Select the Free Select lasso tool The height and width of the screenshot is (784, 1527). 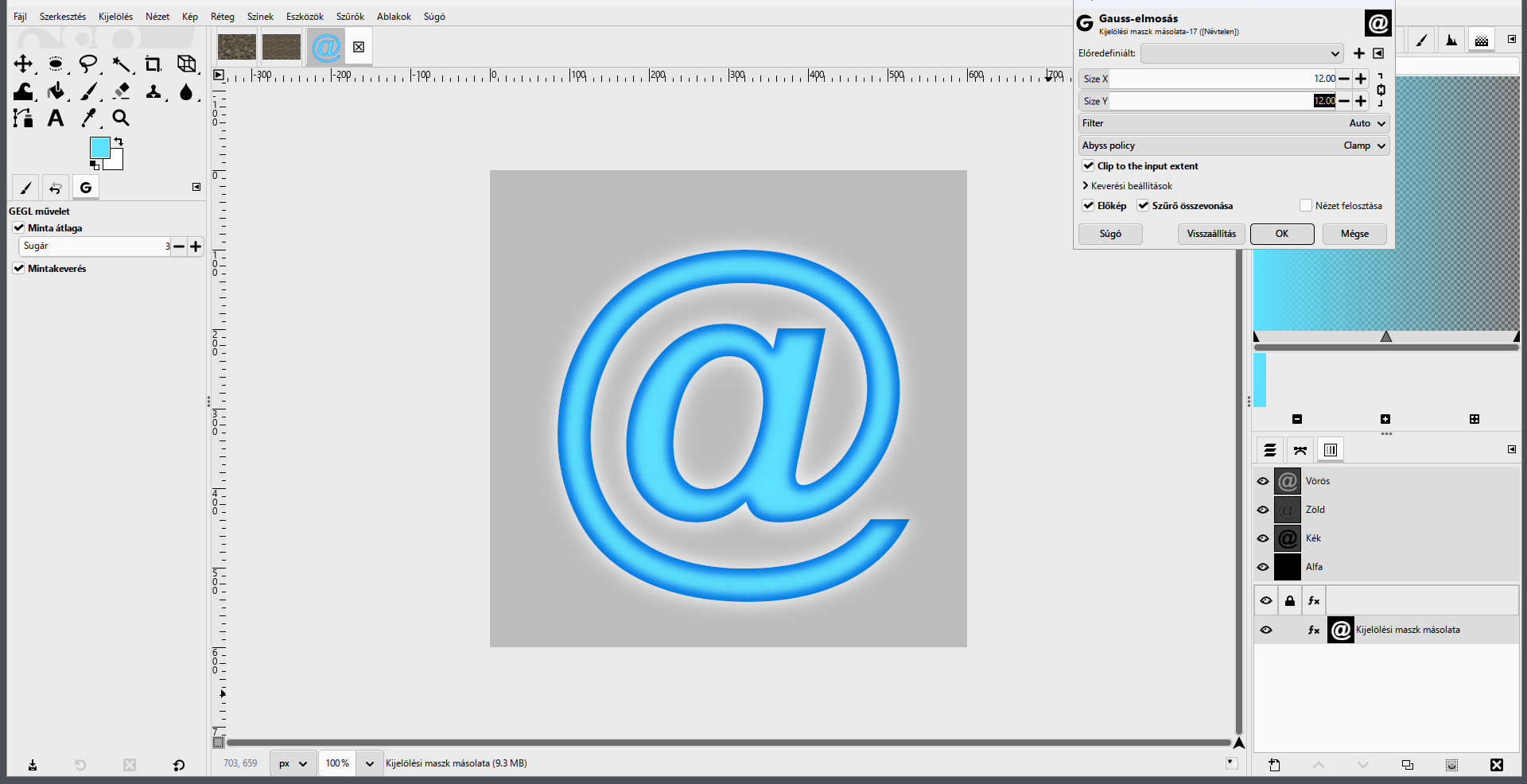[88, 64]
